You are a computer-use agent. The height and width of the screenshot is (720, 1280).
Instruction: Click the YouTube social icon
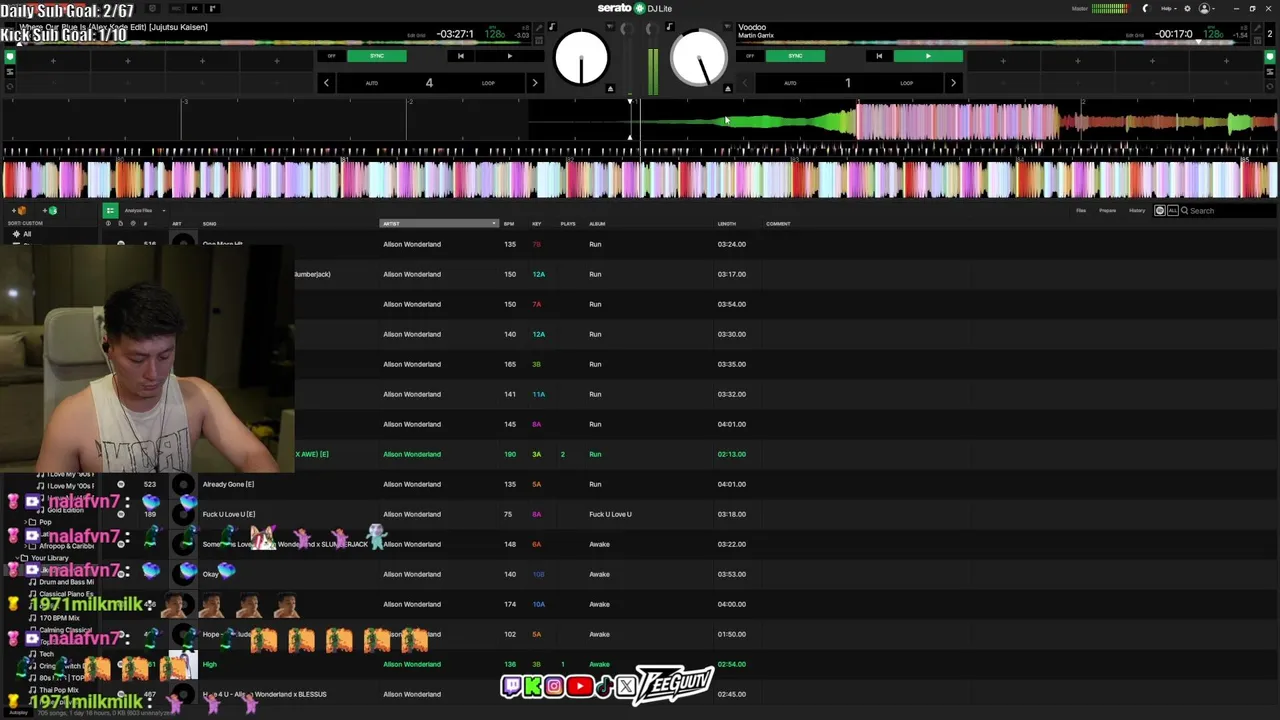coord(579,686)
